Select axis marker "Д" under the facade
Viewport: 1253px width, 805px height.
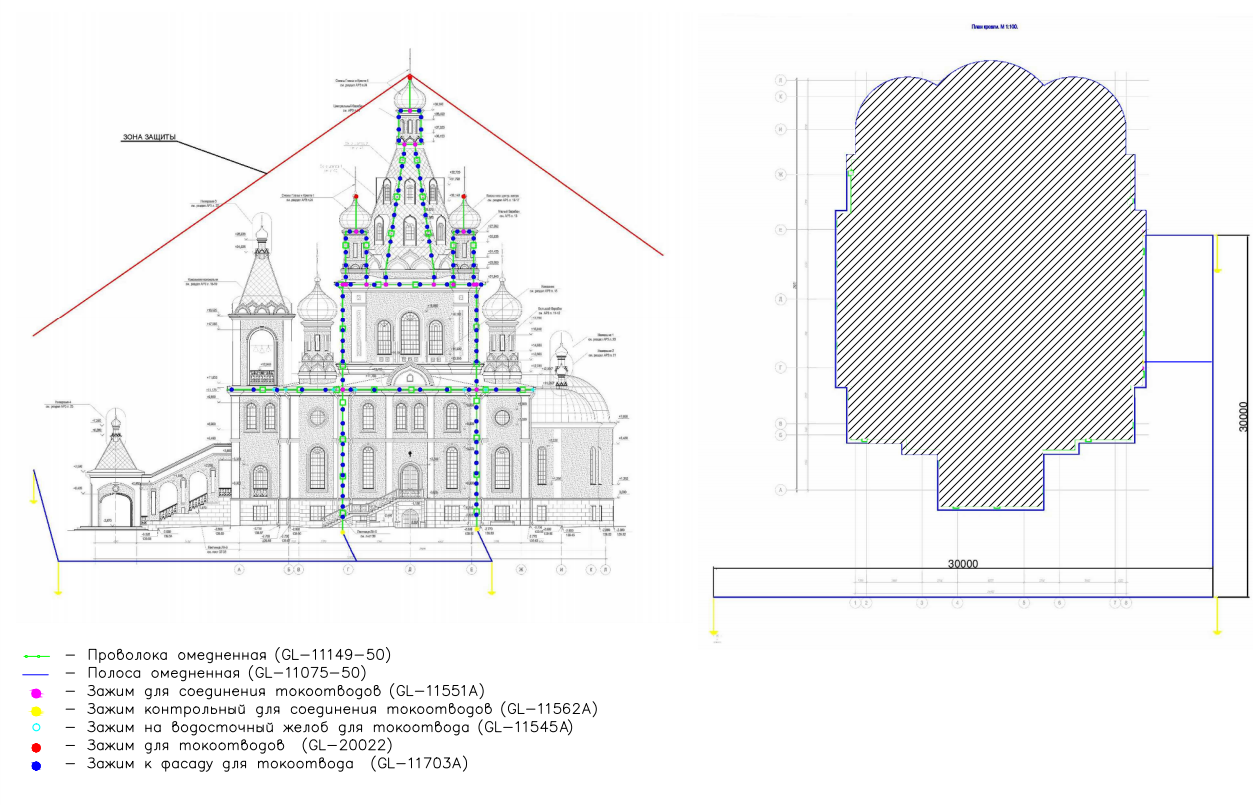point(409,570)
